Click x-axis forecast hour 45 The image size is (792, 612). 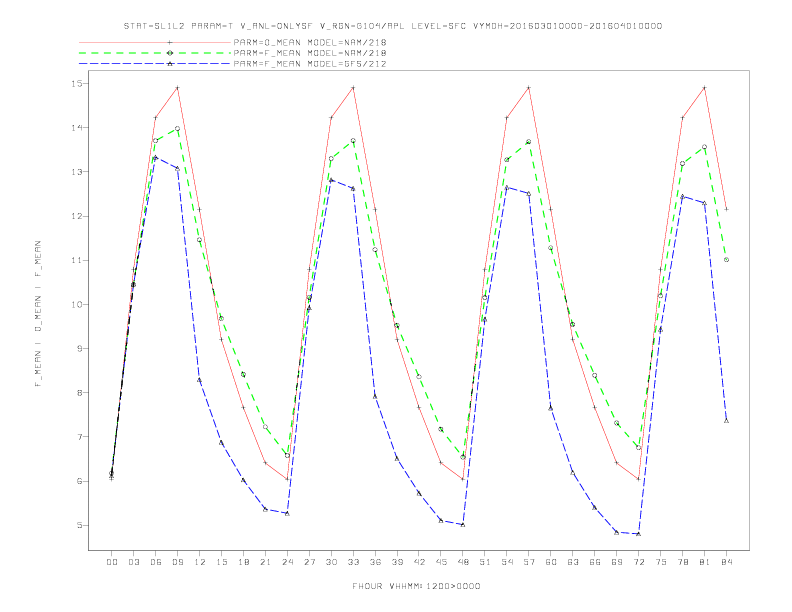pos(441,562)
